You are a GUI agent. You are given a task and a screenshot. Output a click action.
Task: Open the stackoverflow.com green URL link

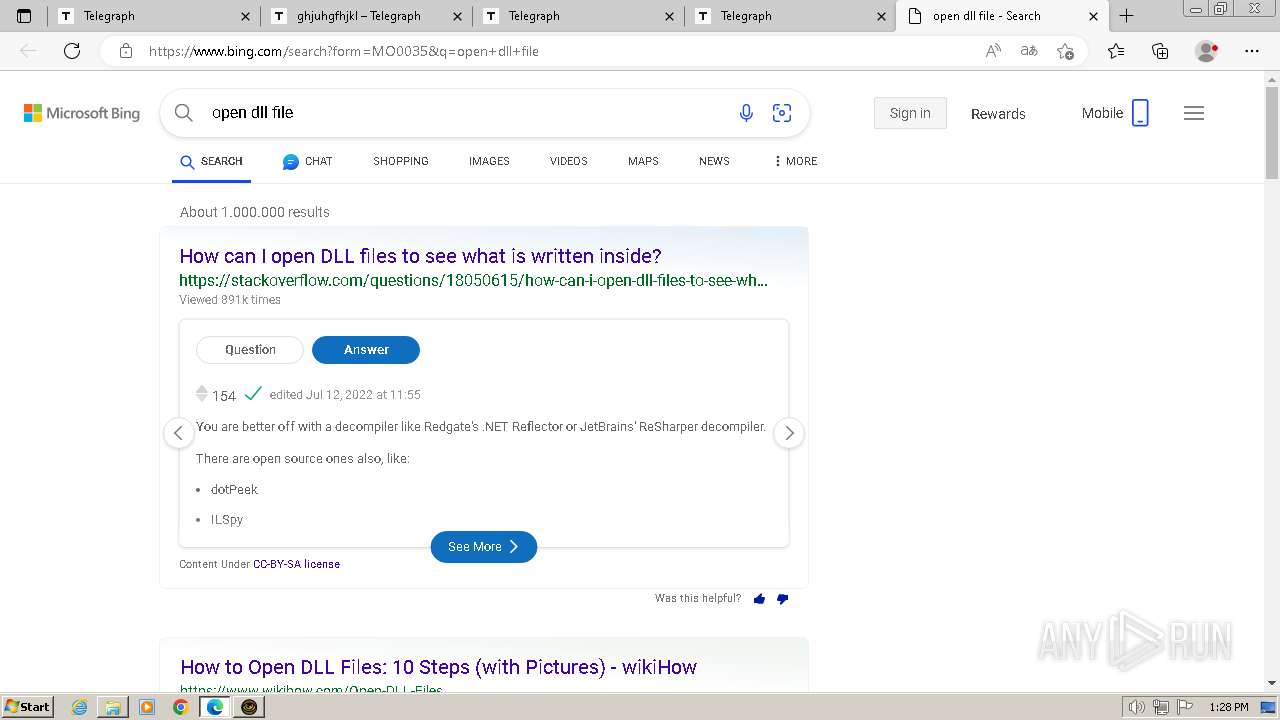pos(473,280)
